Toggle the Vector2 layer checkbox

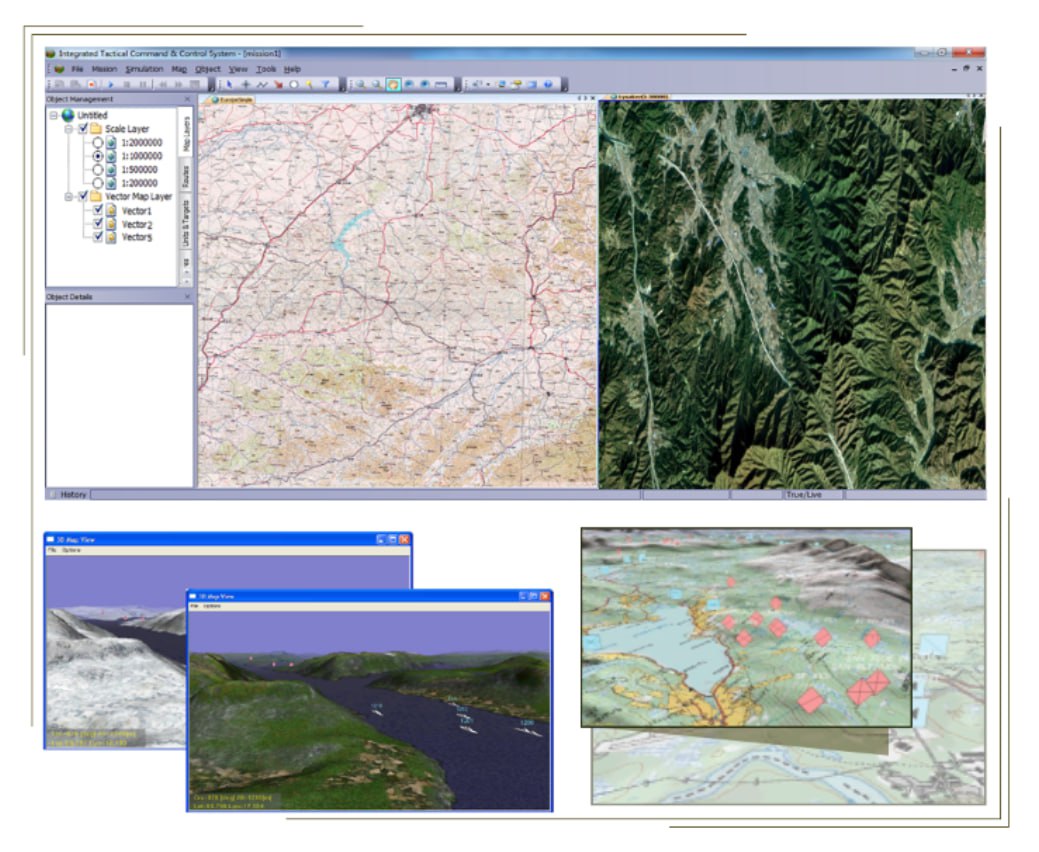[97, 224]
